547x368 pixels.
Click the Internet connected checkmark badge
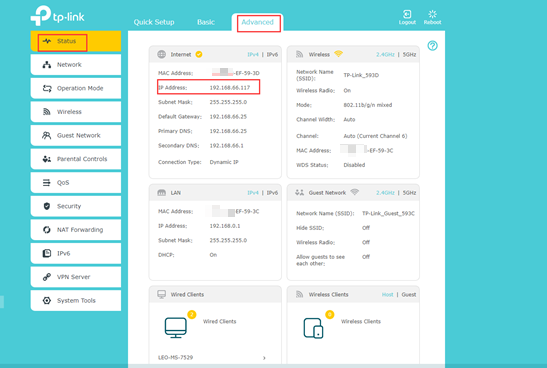click(199, 54)
